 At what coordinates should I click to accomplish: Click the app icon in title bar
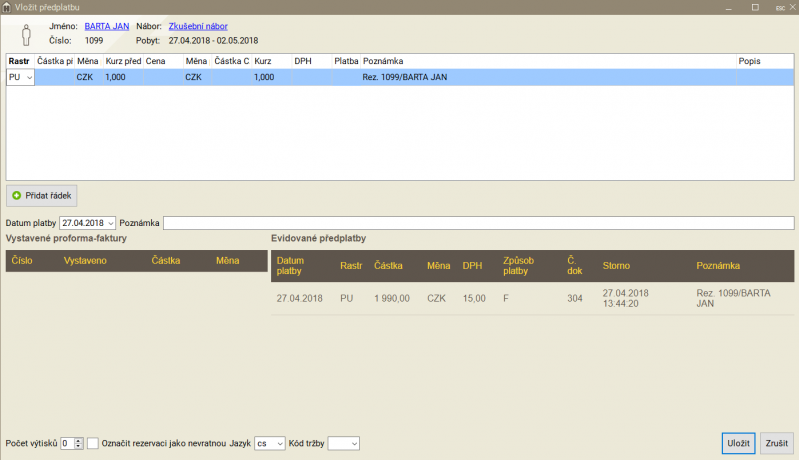7,7
